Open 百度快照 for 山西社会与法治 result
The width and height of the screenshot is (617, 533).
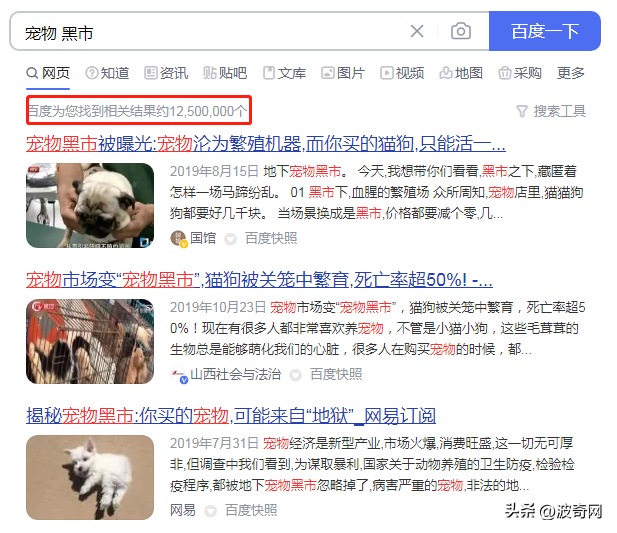pos(336,374)
